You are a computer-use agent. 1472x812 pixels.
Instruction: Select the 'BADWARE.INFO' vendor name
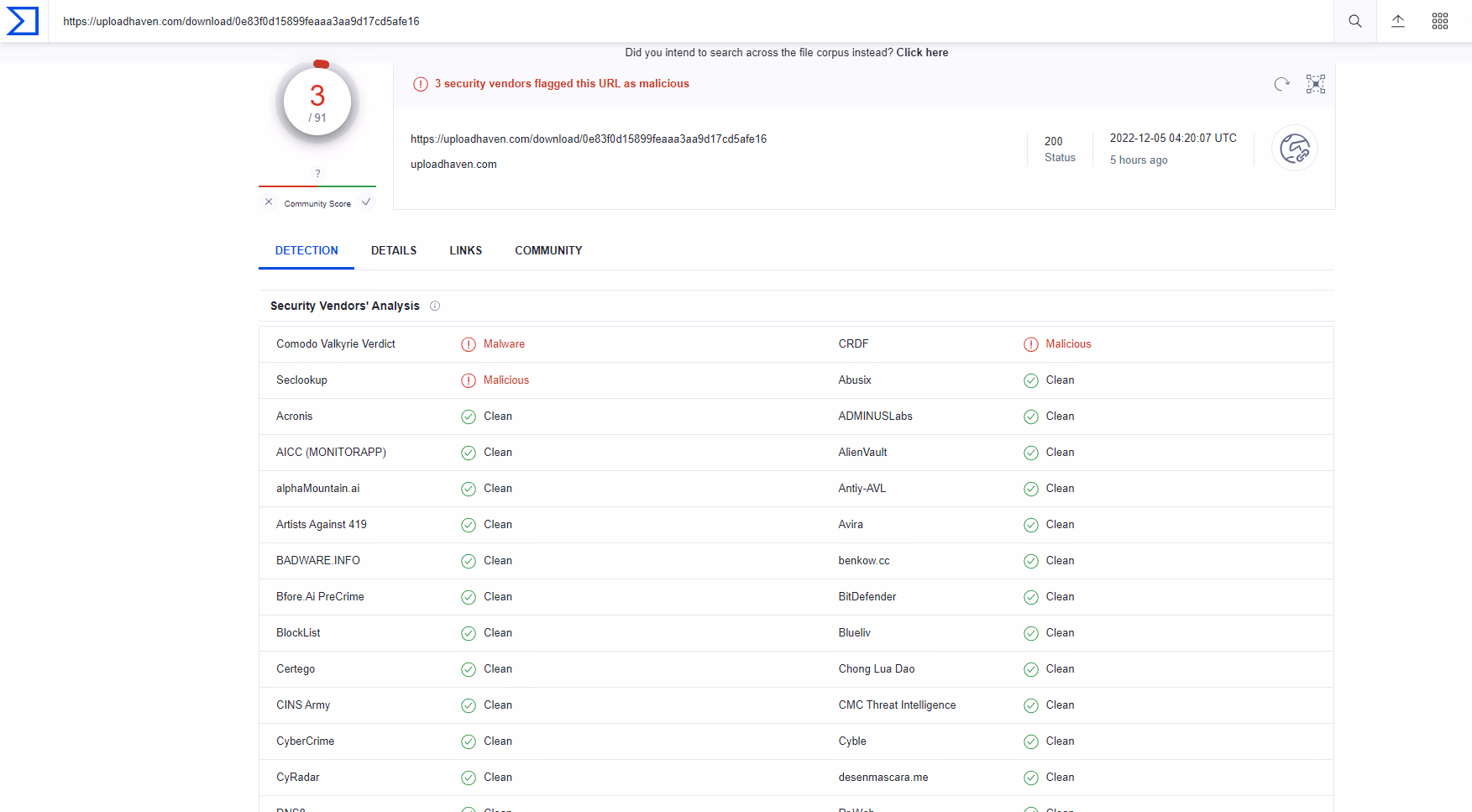318,561
